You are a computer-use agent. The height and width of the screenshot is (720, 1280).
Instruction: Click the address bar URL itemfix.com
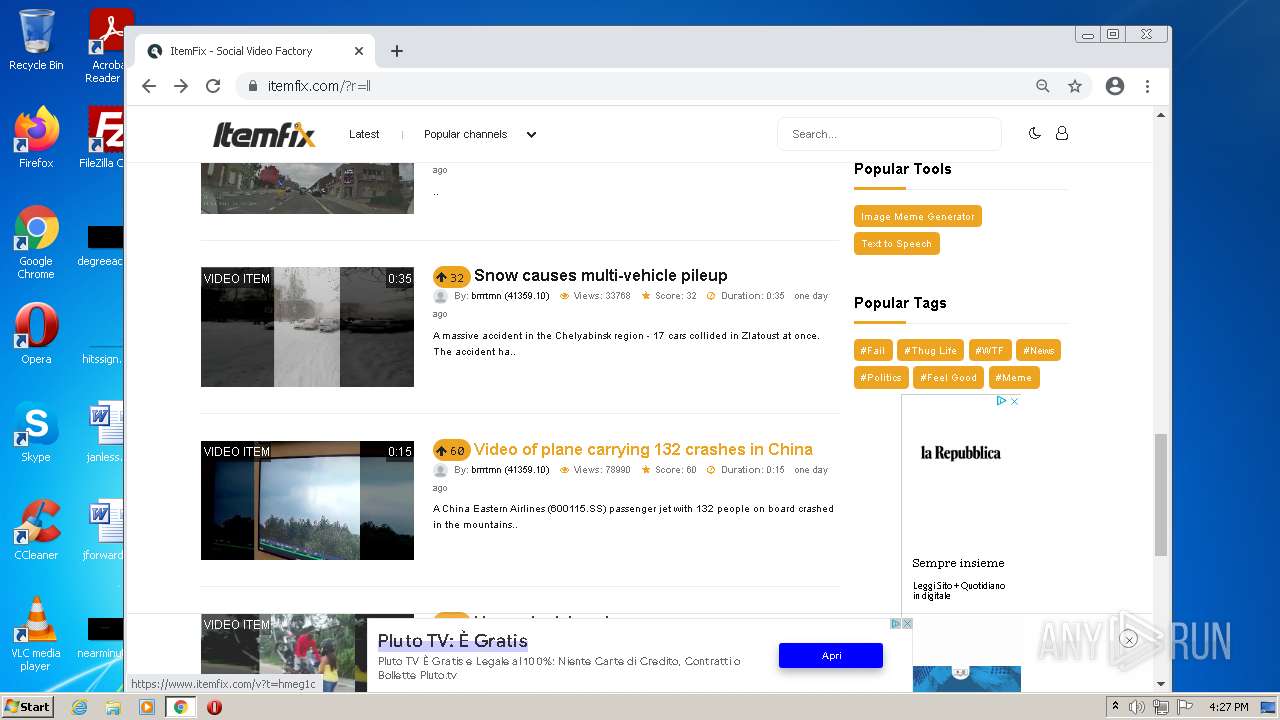[x=319, y=86]
